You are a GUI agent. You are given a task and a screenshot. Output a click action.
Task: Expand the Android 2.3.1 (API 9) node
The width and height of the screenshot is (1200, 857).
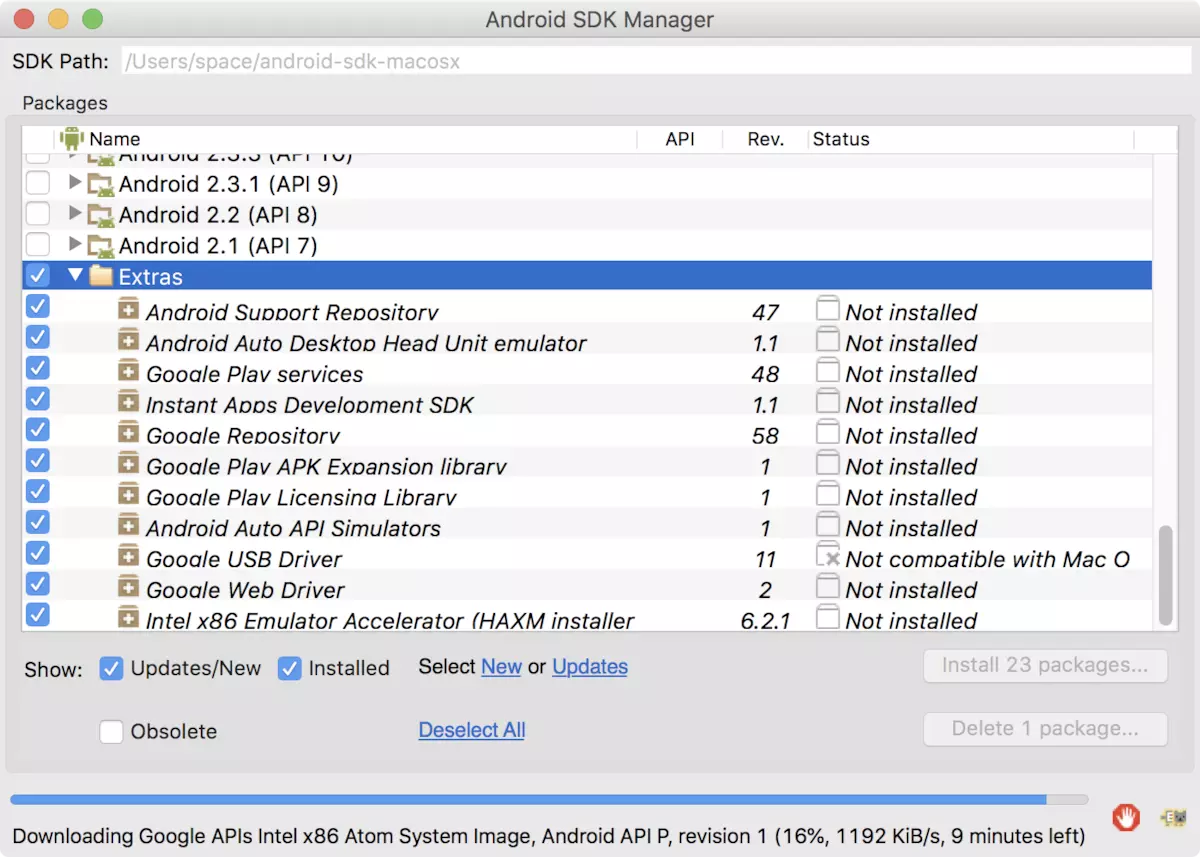(75, 183)
